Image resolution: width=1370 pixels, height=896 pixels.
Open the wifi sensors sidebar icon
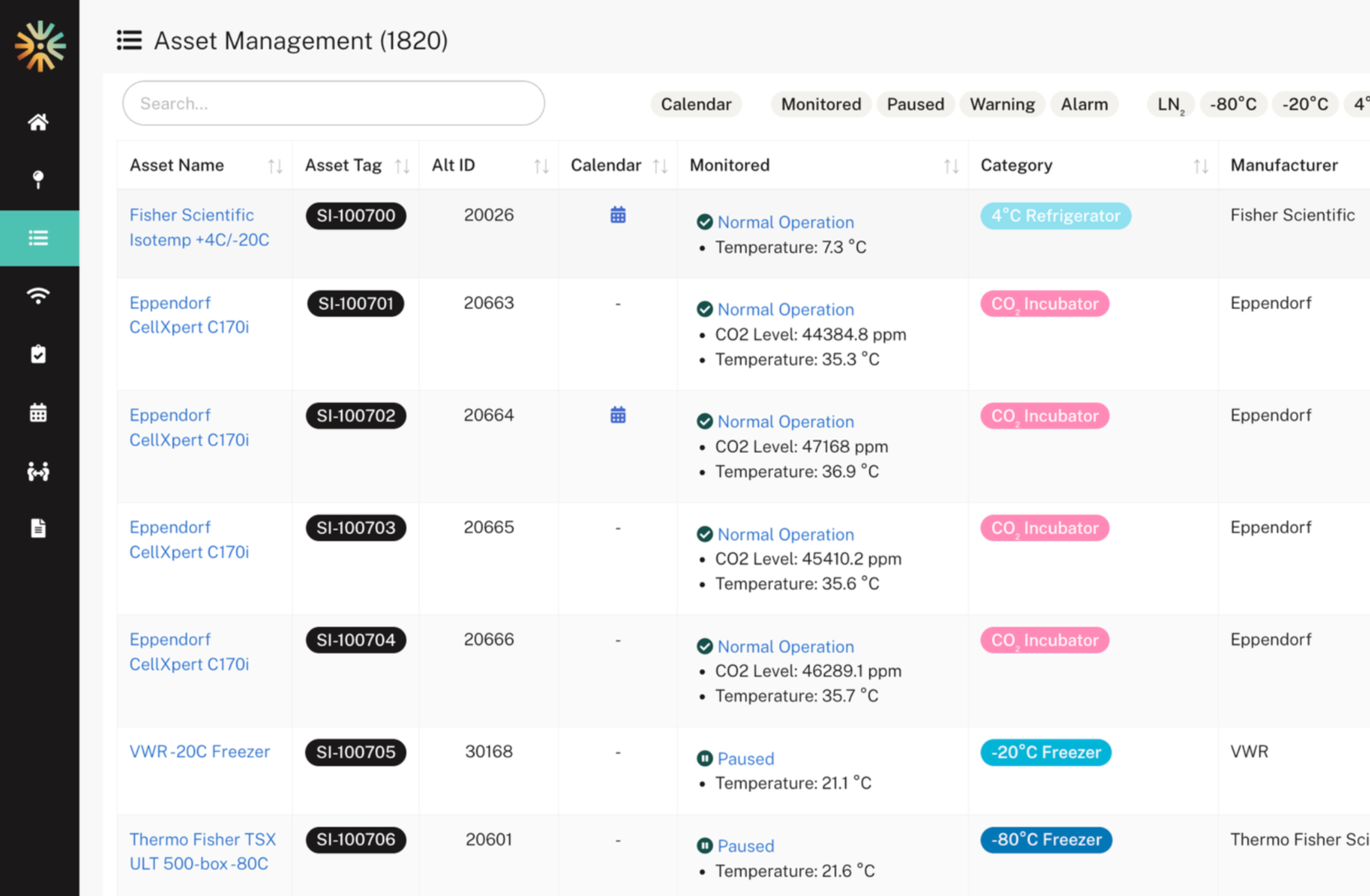pos(38,296)
